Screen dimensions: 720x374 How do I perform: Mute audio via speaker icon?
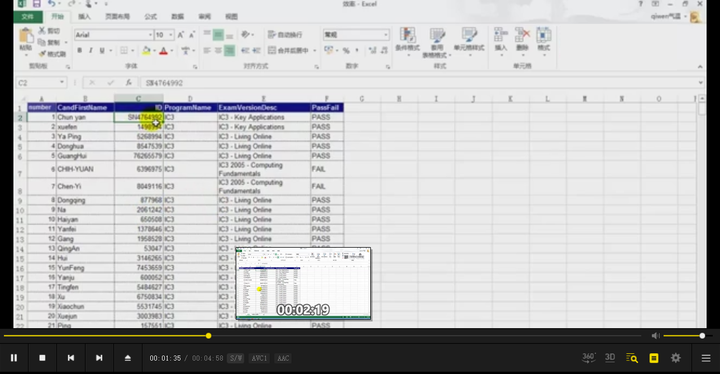(x=655, y=336)
